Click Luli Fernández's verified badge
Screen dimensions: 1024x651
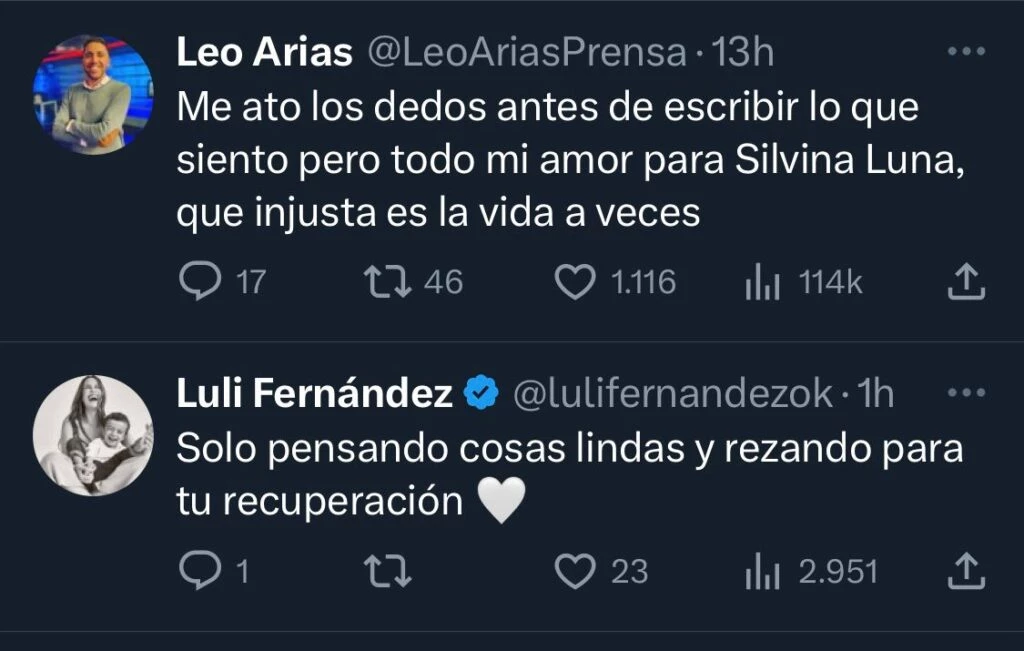point(484,394)
